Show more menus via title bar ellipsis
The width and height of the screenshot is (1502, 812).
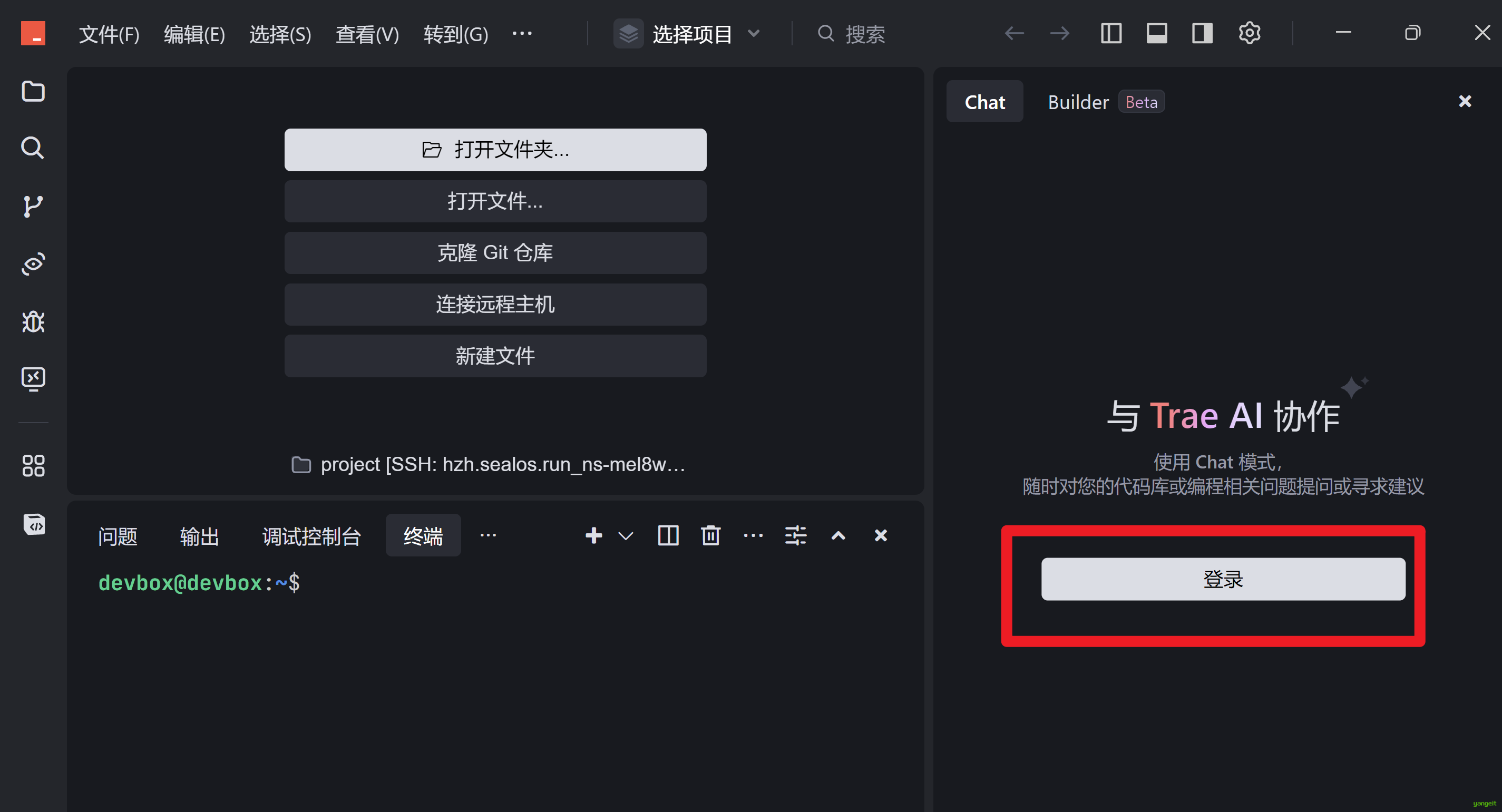pos(521,33)
